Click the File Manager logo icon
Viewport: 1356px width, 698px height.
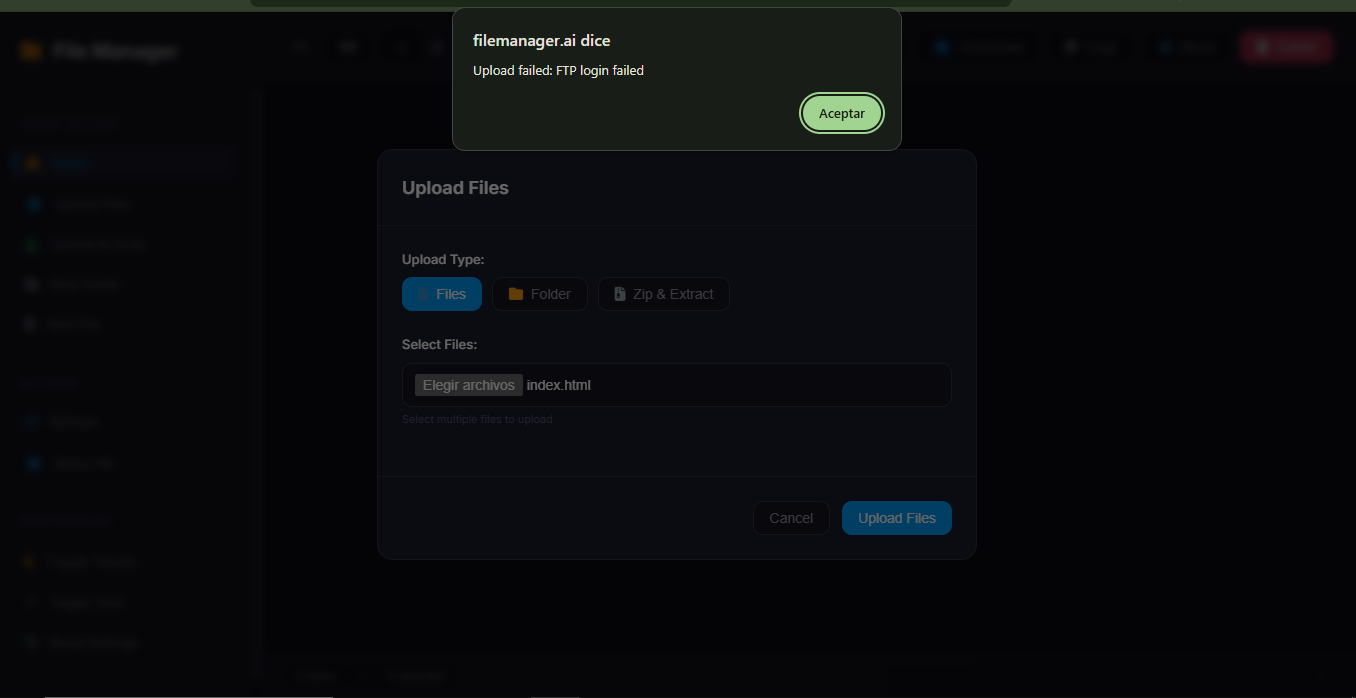click(x=31, y=51)
